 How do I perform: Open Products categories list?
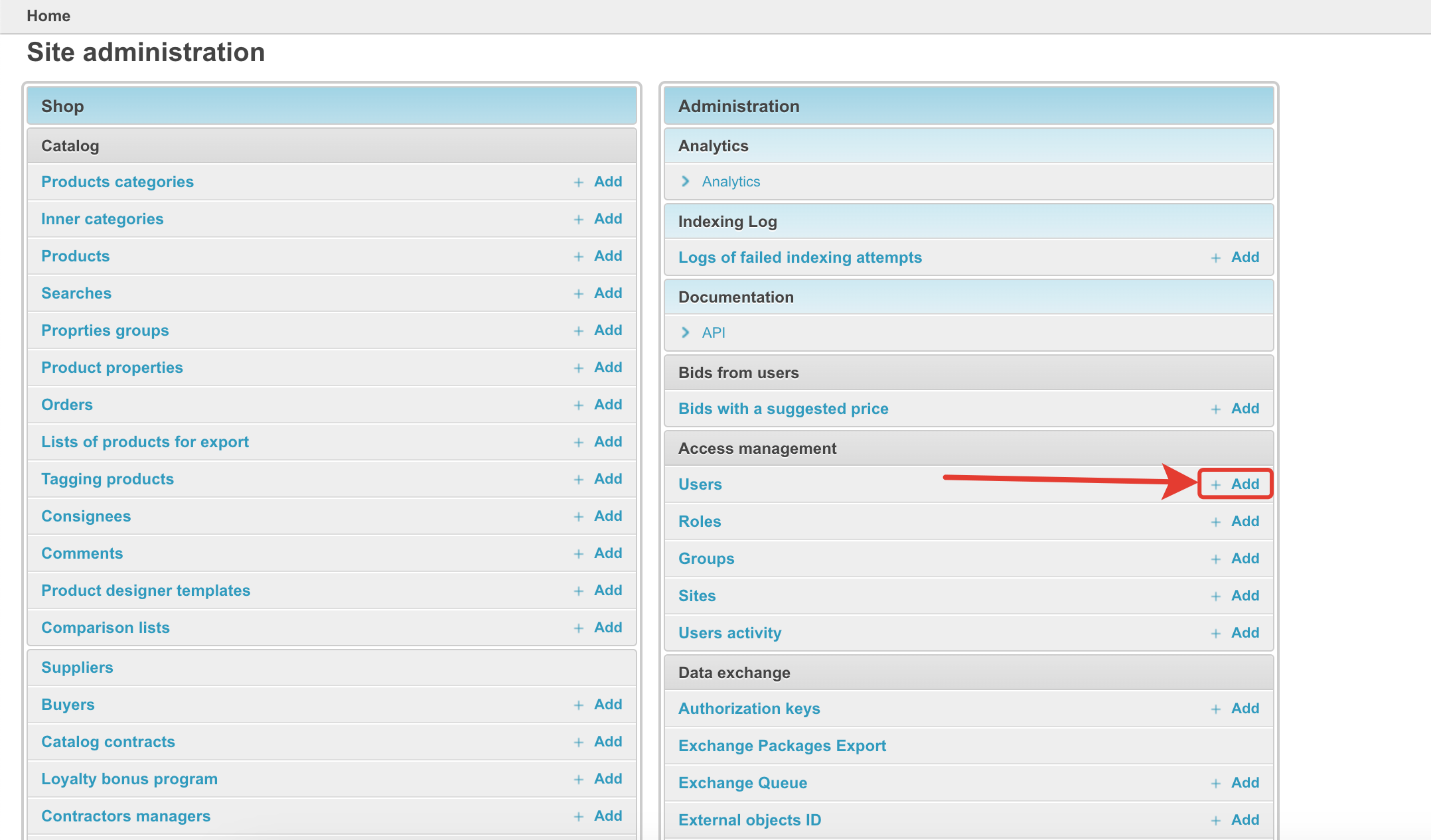pos(117,182)
